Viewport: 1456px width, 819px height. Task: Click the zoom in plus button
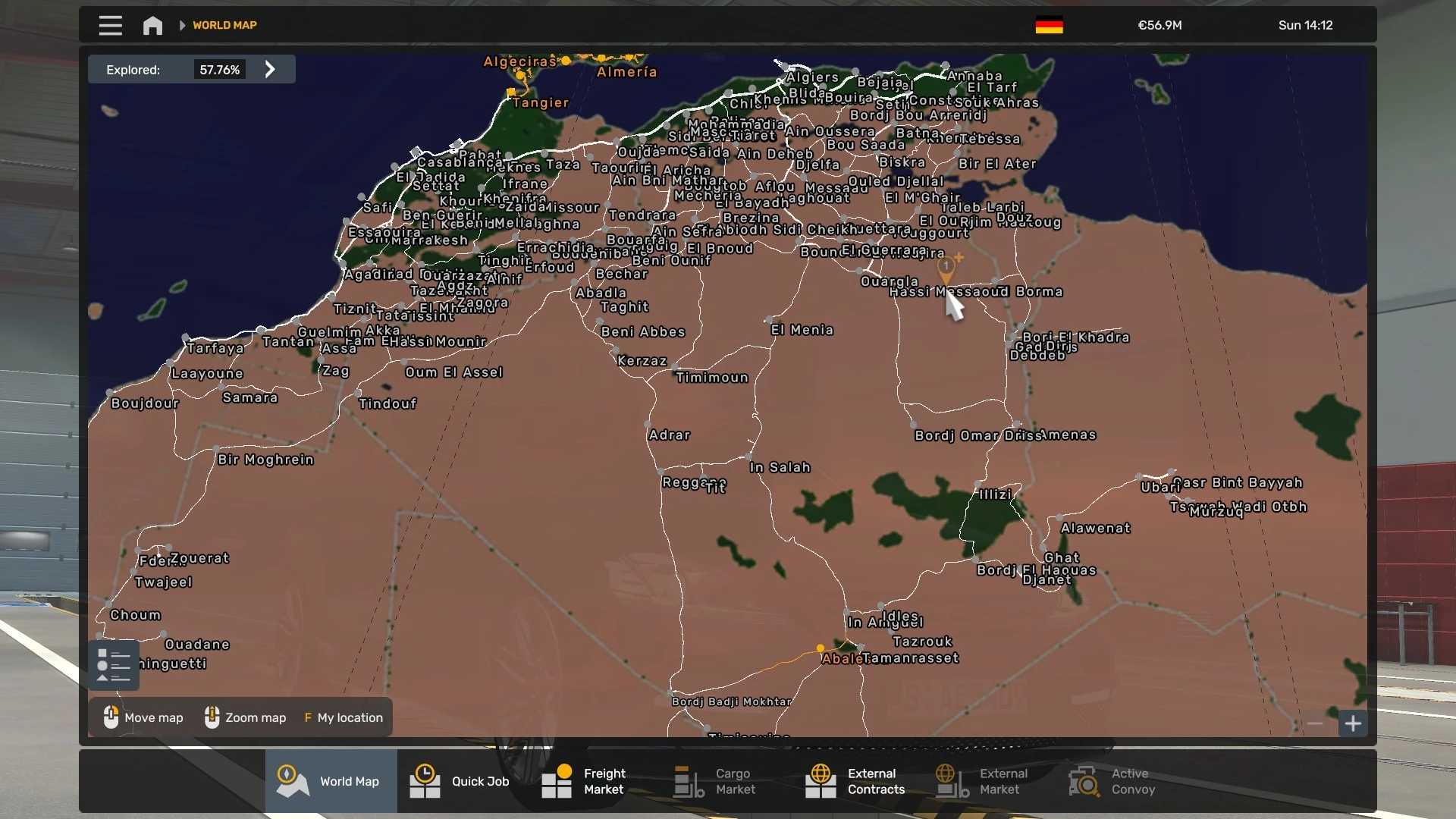point(1354,723)
